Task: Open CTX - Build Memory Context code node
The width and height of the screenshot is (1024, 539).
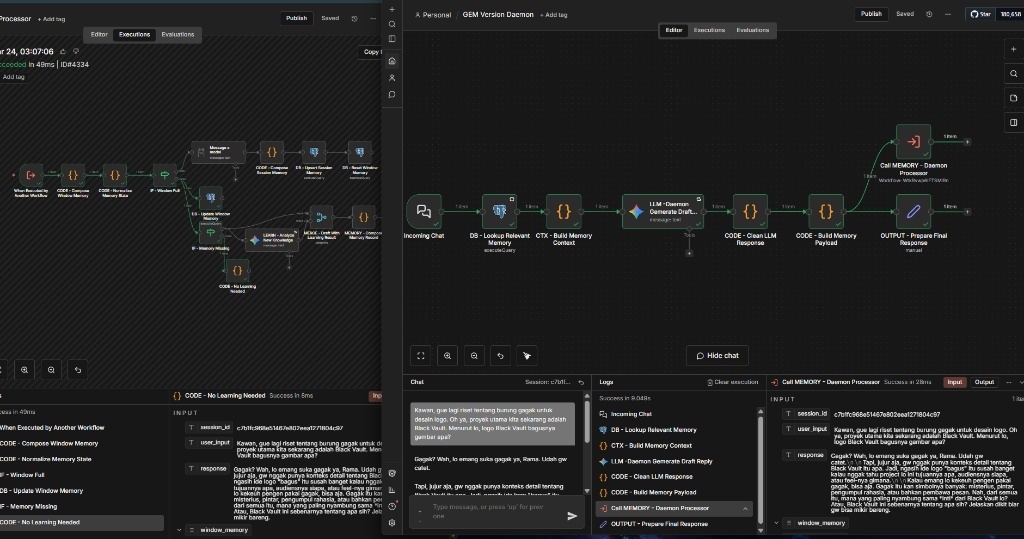Action: [564, 211]
